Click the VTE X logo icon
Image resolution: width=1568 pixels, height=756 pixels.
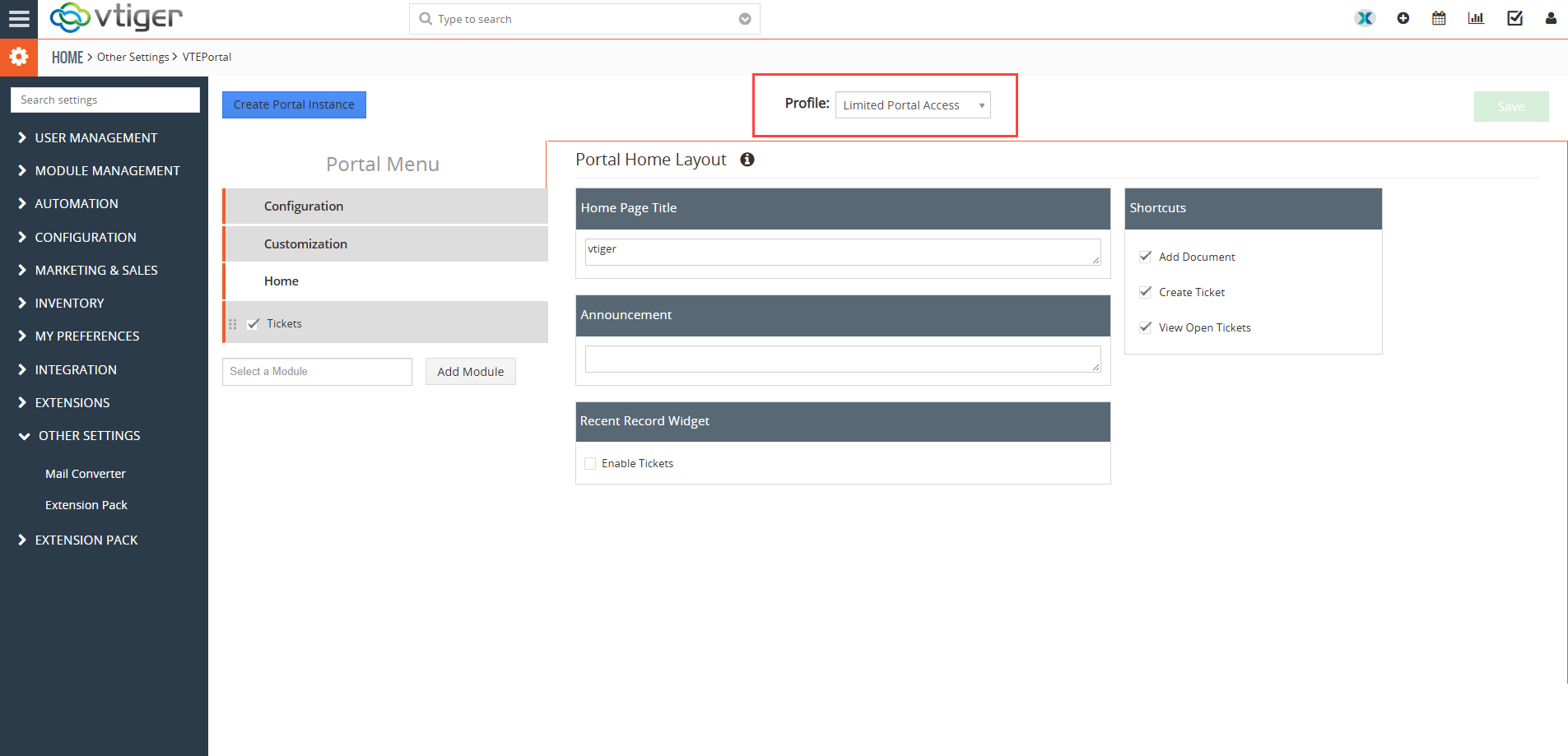[1365, 18]
